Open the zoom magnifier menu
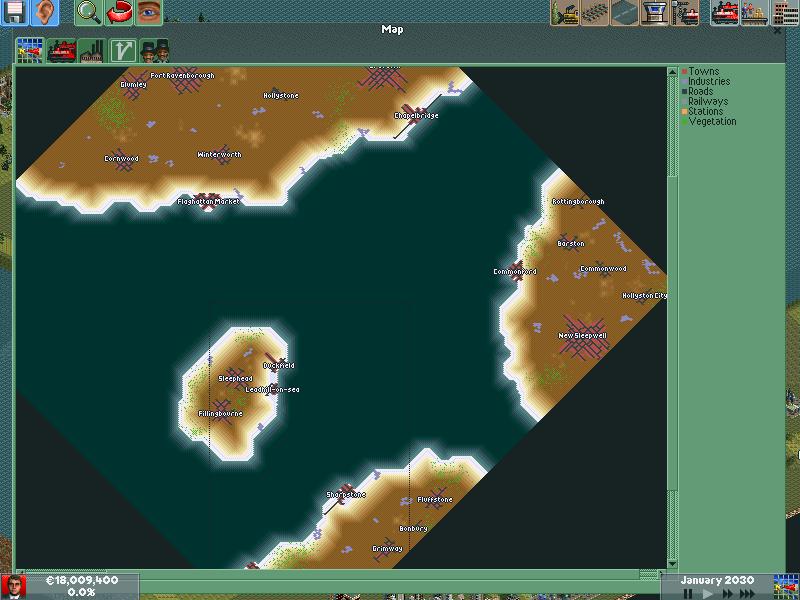The width and height of the screenshot is (800, 600). coord(89,11)
